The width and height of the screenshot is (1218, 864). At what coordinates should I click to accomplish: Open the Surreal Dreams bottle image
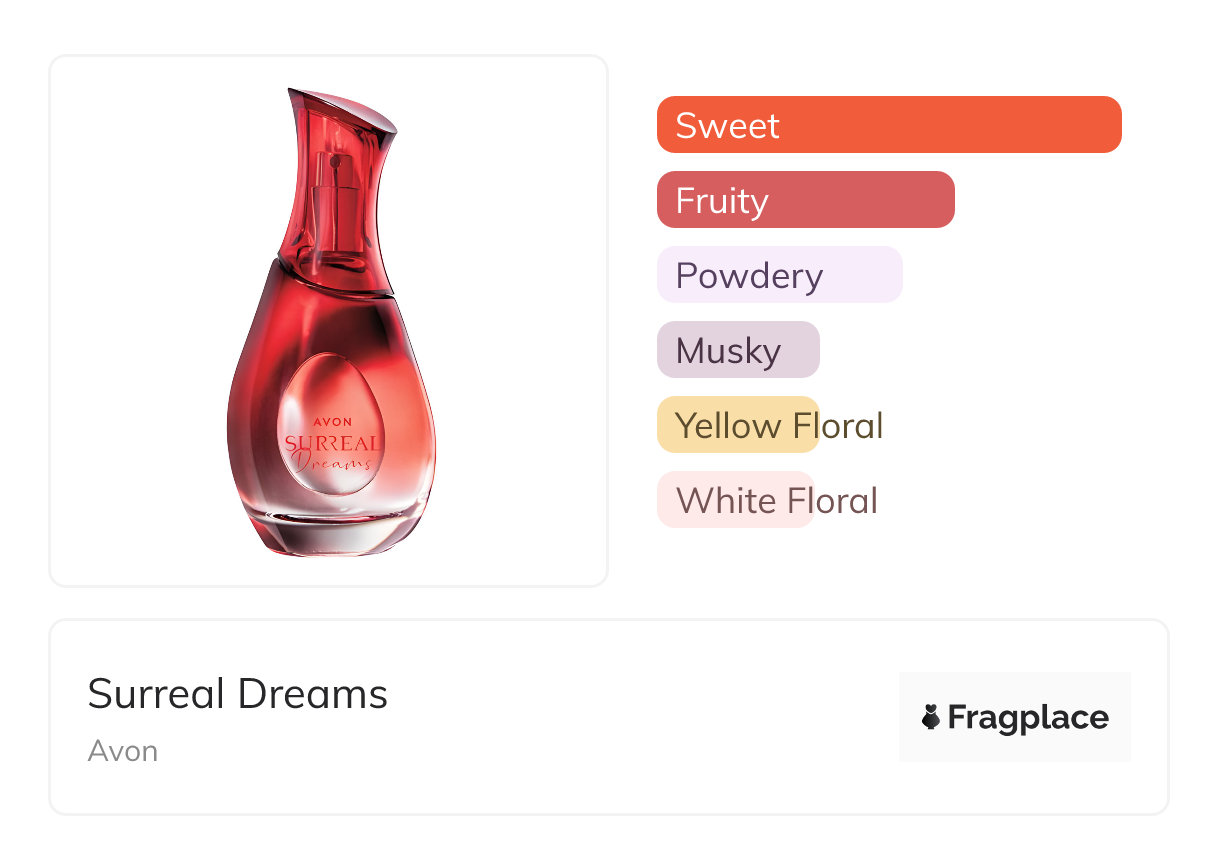click(x=329, y=320)
